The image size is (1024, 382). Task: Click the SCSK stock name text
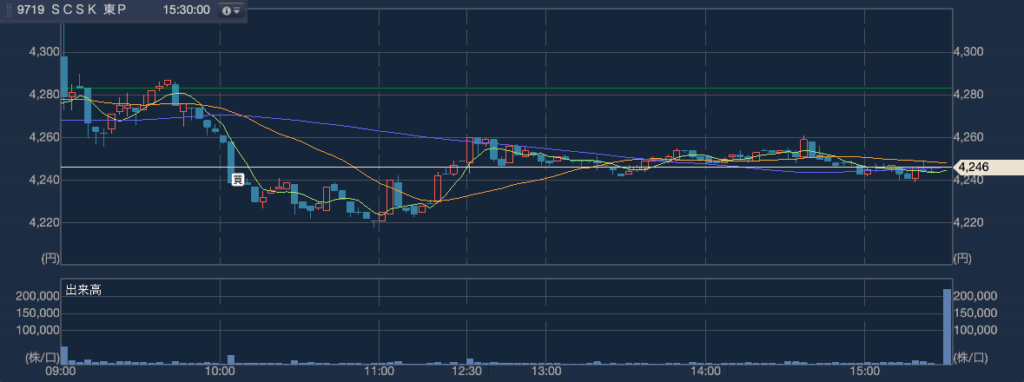pos(74,10)
